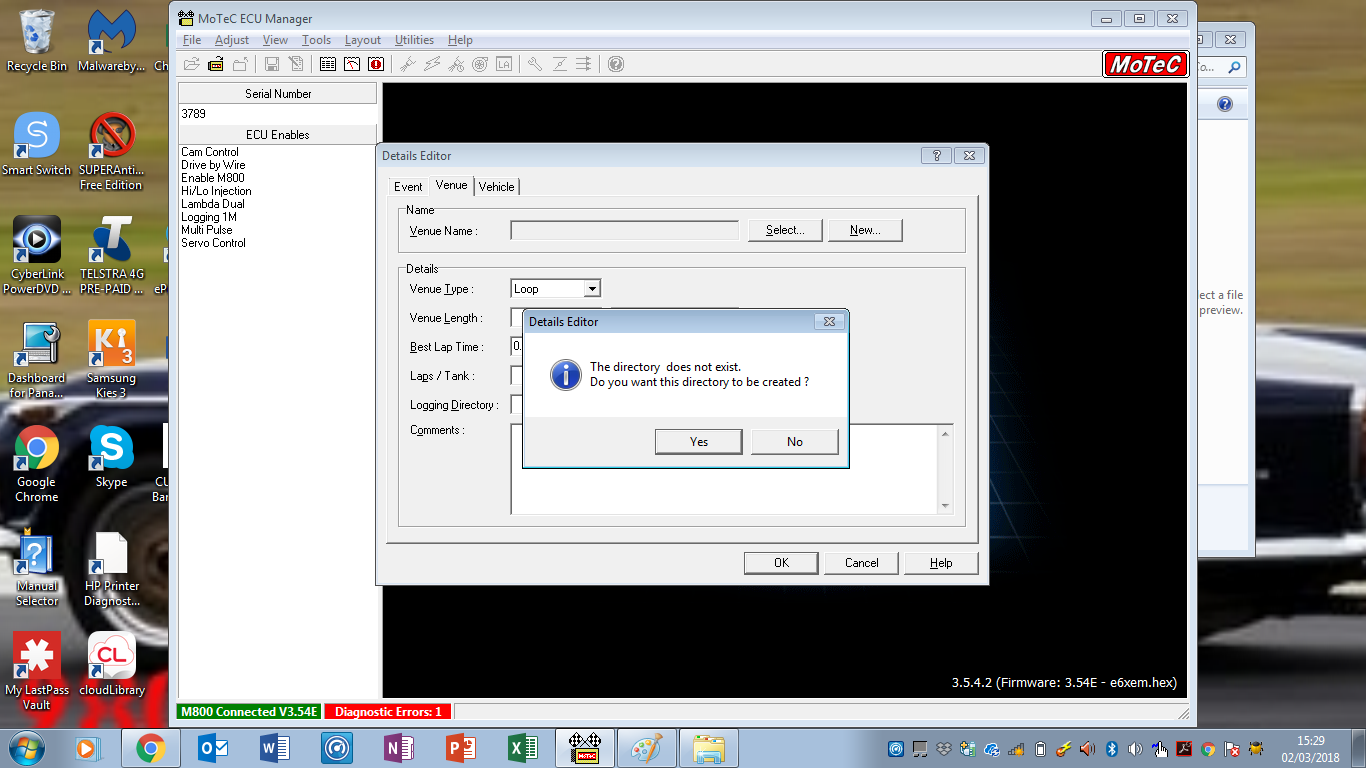This screenshot has width=1366, height=768.
Task: Open the Layout menu
Action: (x=362, y=40)
